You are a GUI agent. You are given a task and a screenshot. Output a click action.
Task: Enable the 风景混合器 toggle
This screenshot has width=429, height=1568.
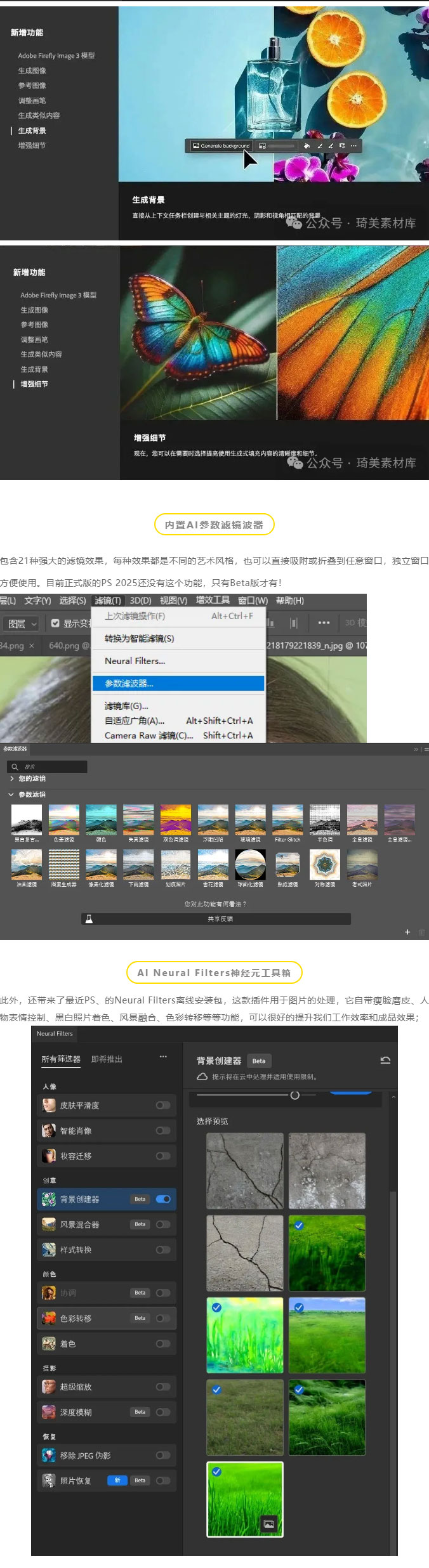pos(163,1224)
